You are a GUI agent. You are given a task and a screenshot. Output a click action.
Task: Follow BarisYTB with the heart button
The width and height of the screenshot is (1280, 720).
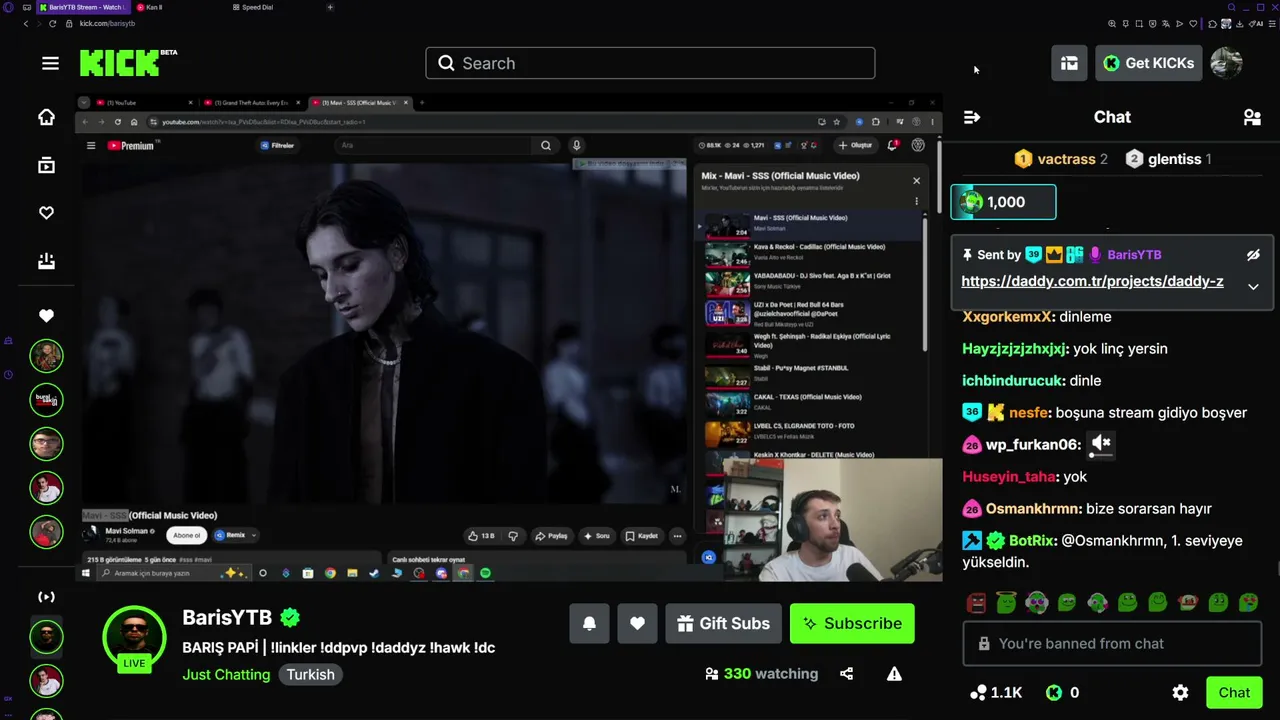click(x=637, y=623)
